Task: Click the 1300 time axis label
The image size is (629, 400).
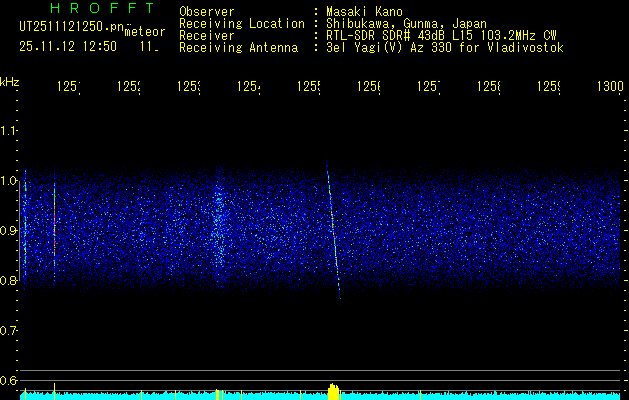Action: click(609, 87)
